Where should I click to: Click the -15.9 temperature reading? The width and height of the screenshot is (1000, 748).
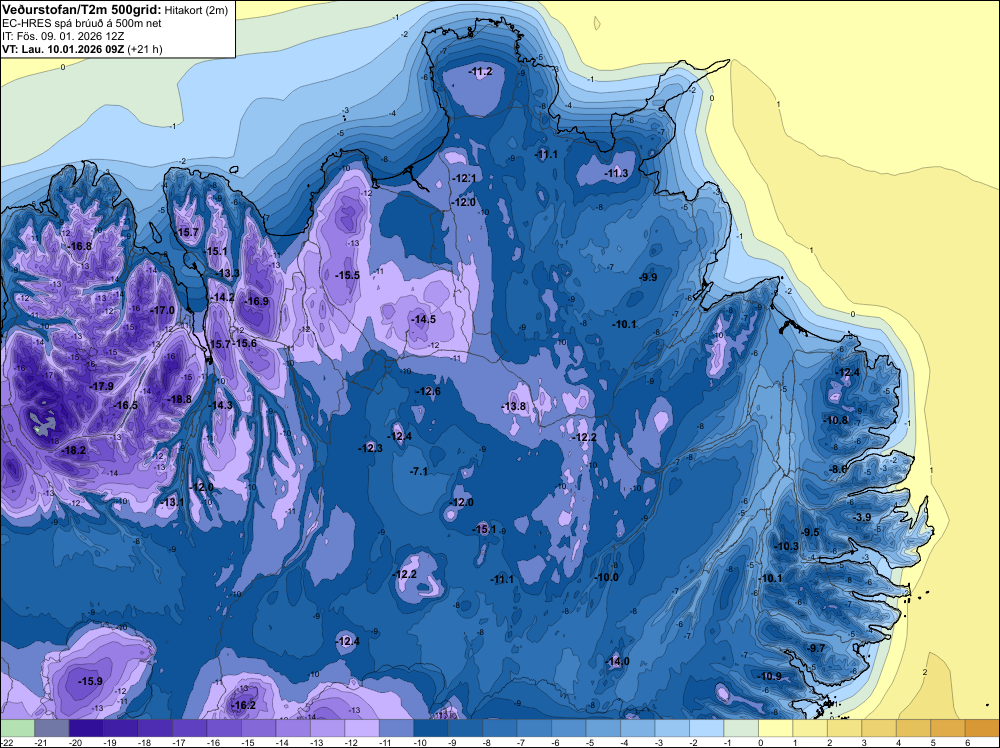(x=91, y=681)
